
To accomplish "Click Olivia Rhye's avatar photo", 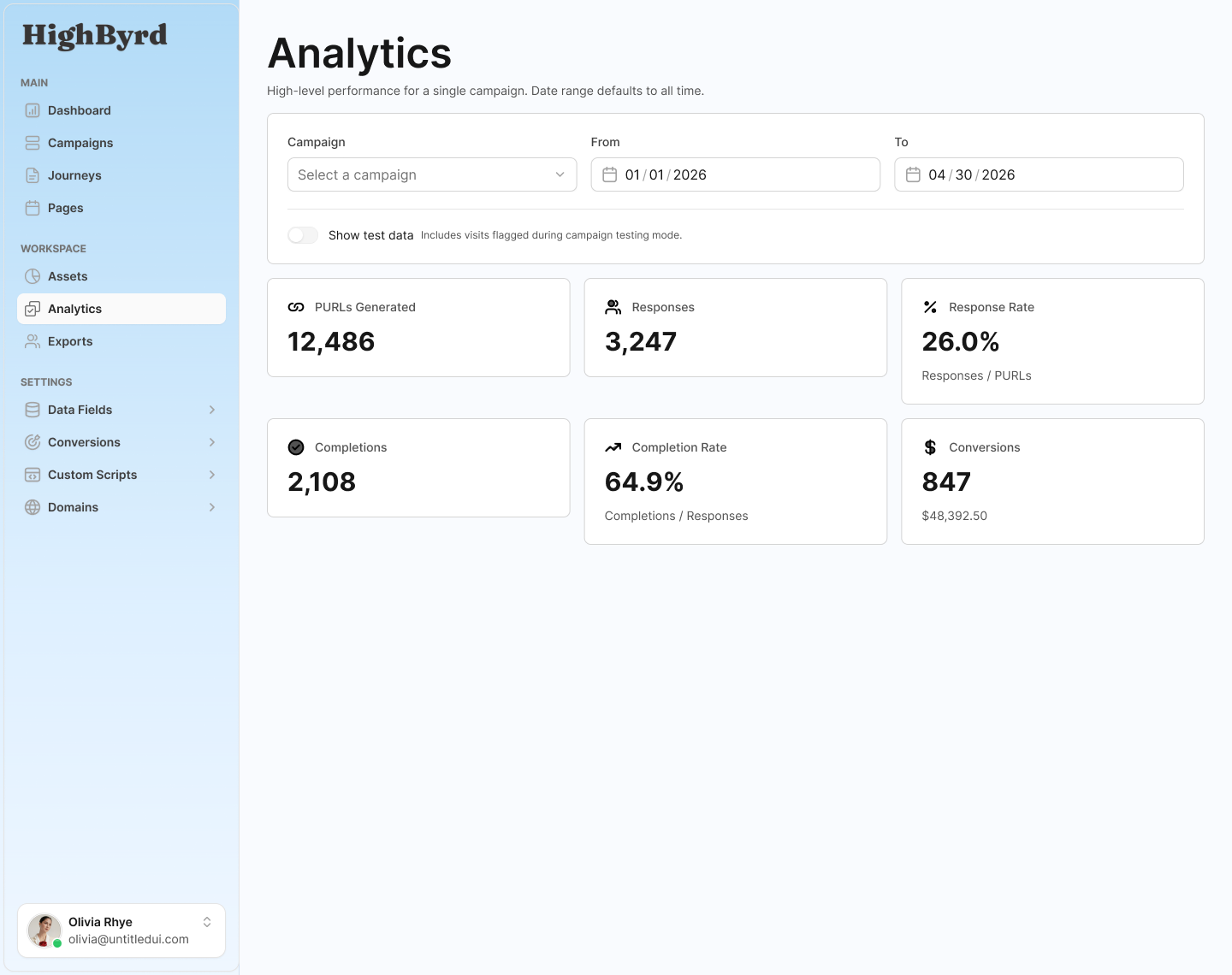I will [44, 931].
